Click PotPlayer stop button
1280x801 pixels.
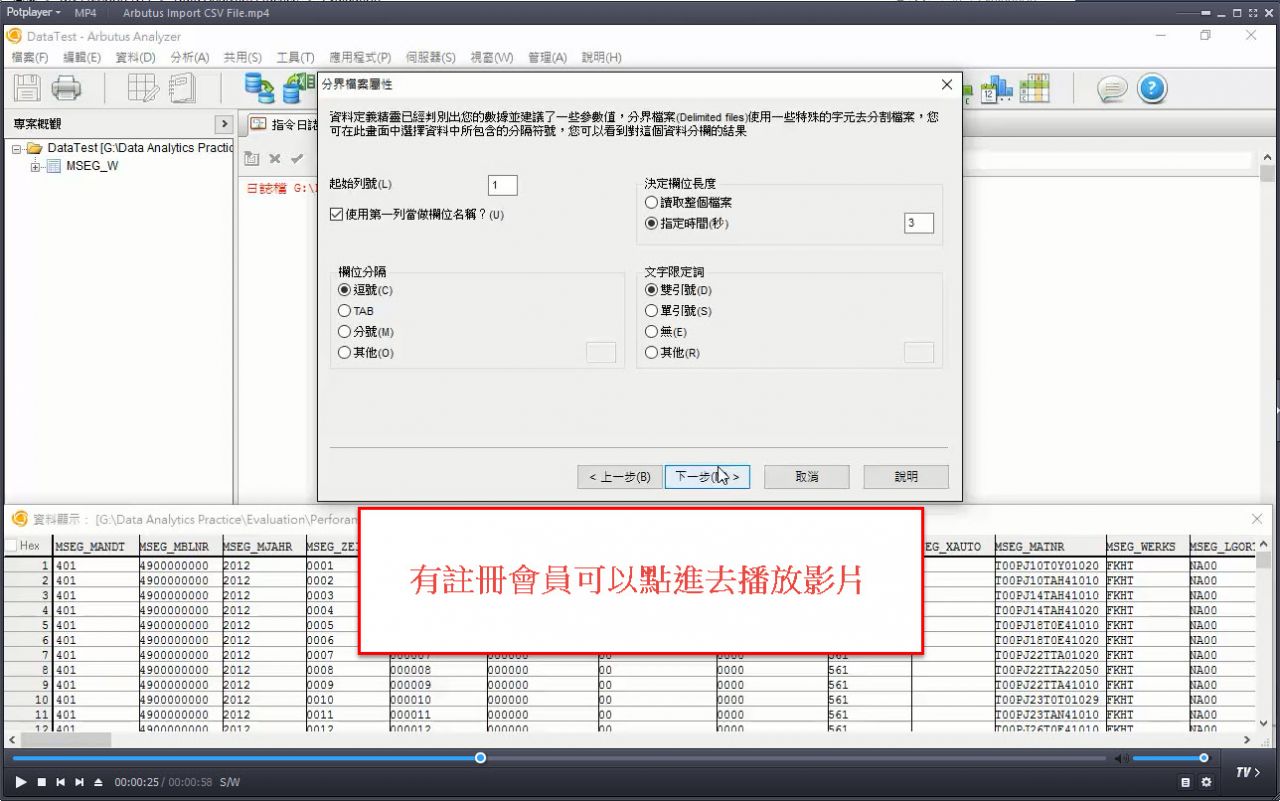[42, 782]
